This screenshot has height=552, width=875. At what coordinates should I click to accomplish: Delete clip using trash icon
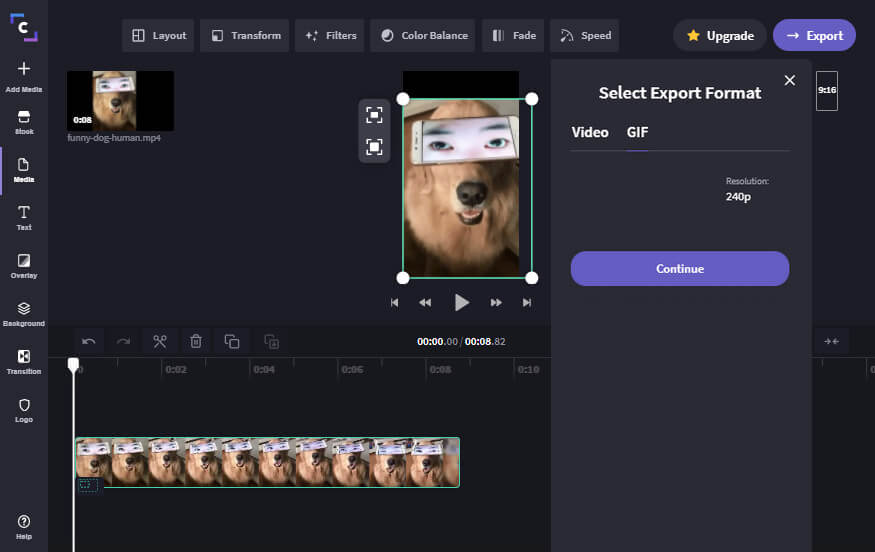196,341
